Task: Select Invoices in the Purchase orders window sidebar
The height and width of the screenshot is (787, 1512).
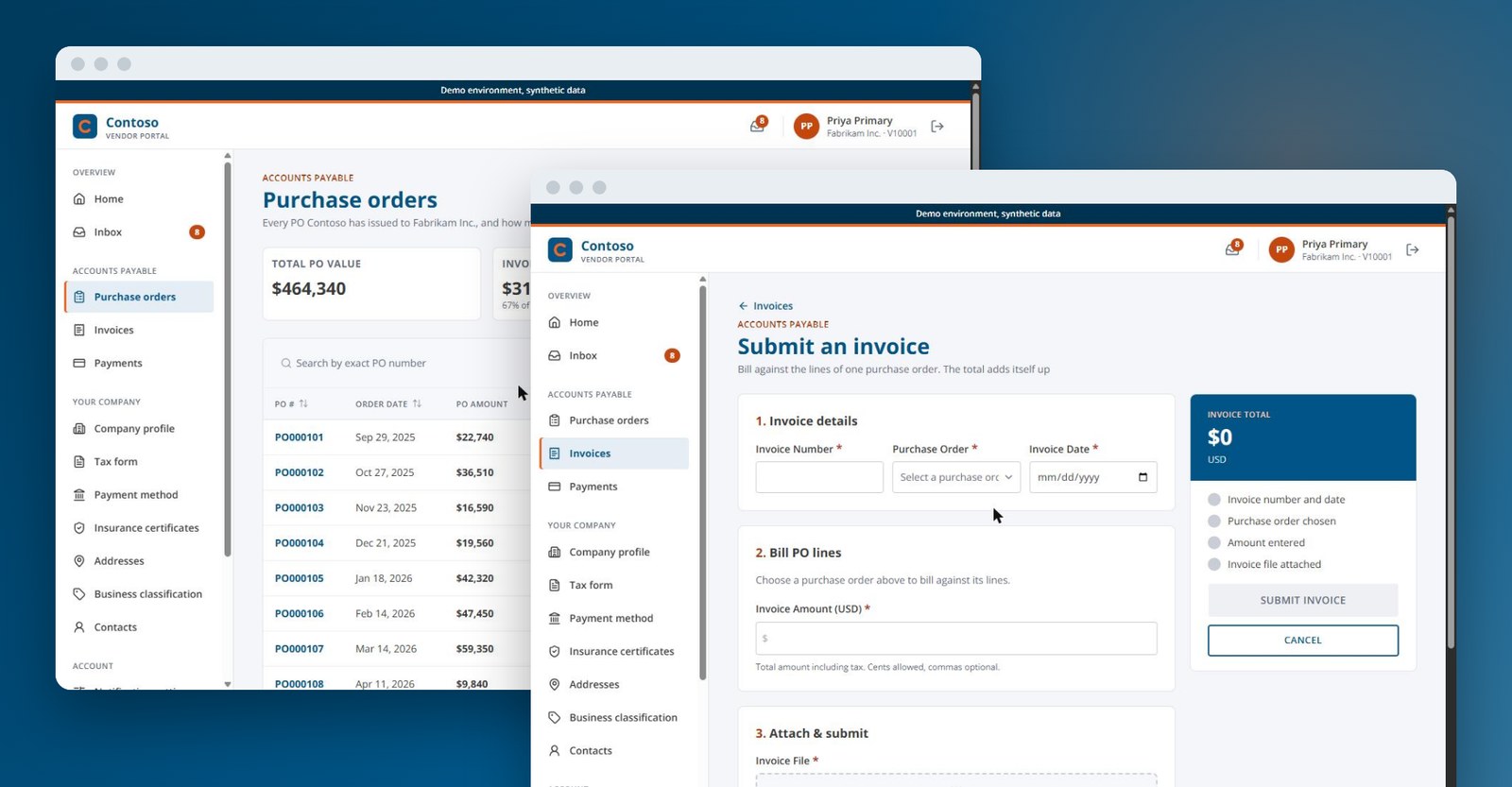Action: (x=139, y=331)
